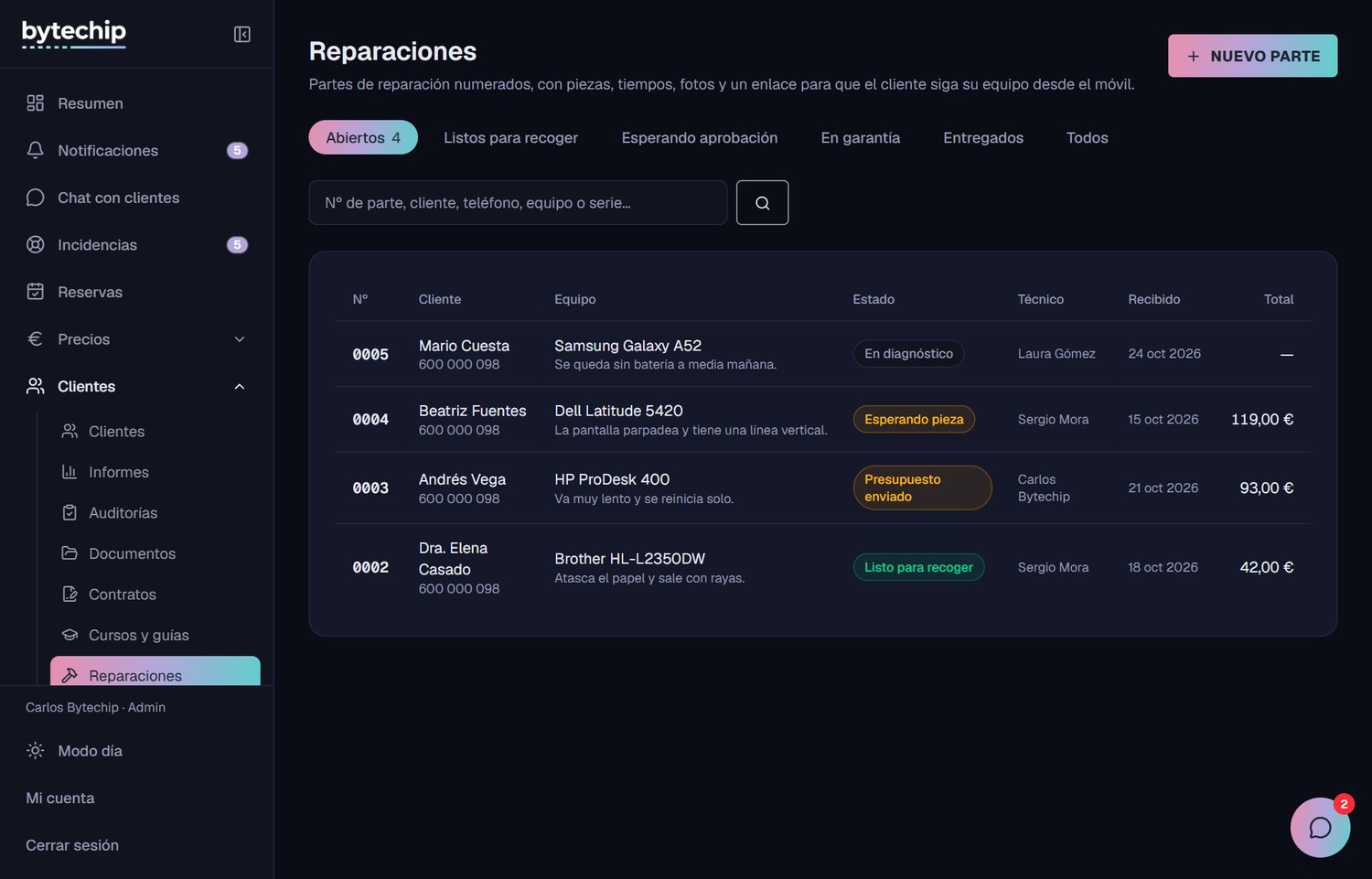Click the NUEVO PARTE button
The width and height of the screenshot is (1372, 879).
[x=1252, y=56]
